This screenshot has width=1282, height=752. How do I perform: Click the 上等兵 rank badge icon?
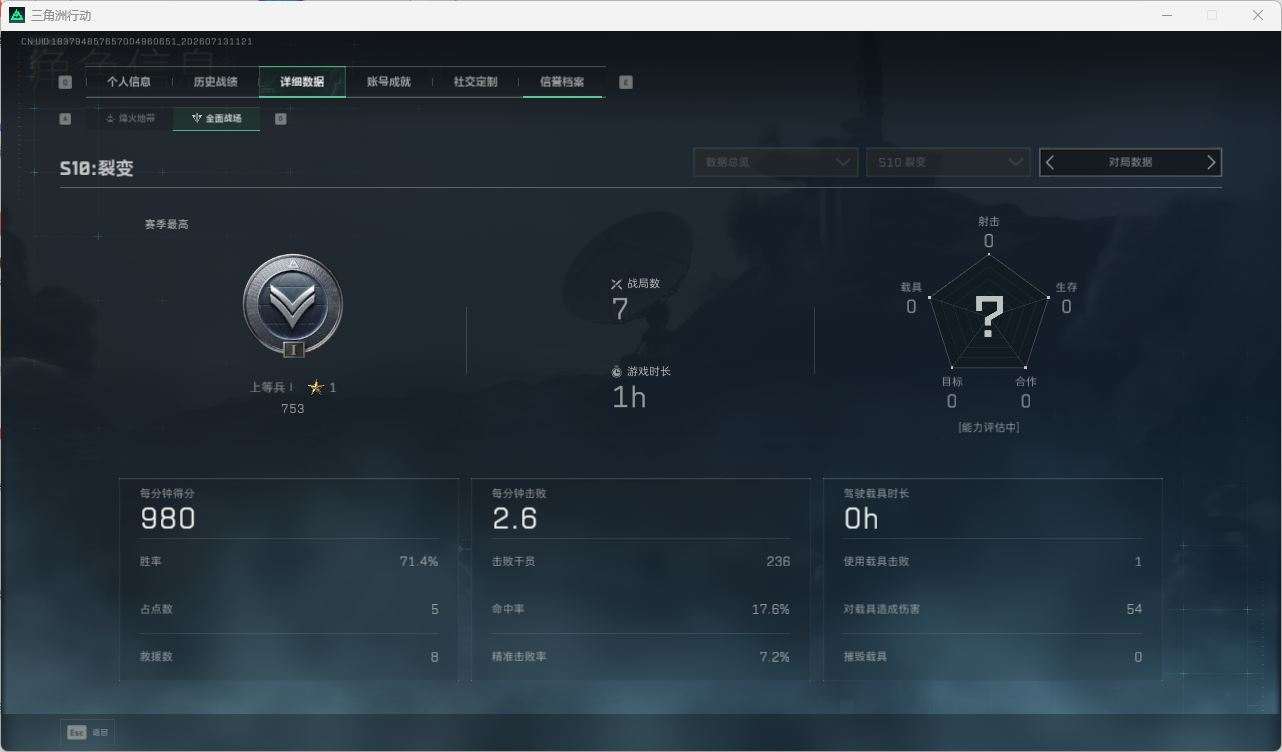click(x=293, y=305)
